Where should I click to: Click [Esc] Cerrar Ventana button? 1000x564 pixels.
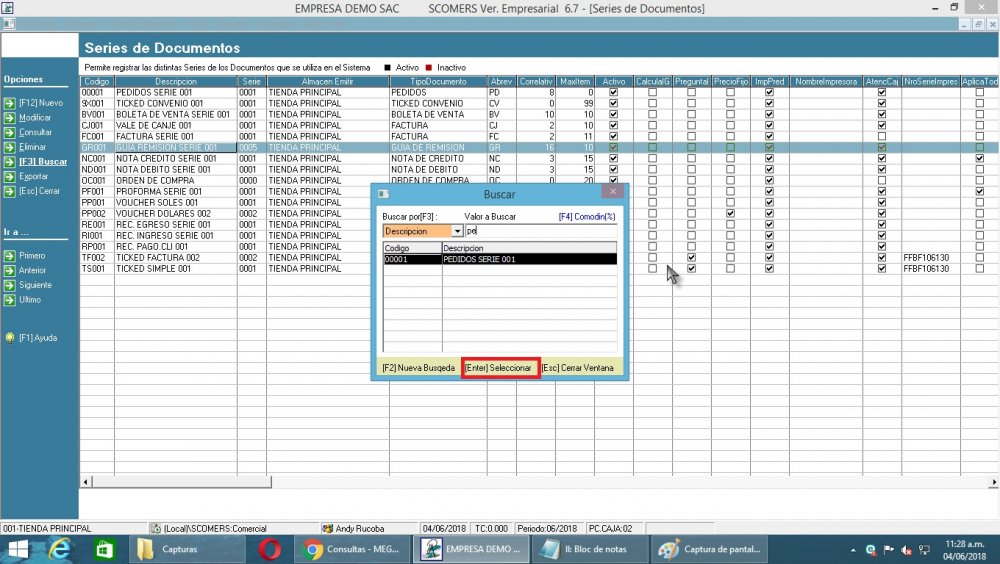coord(578,368)
